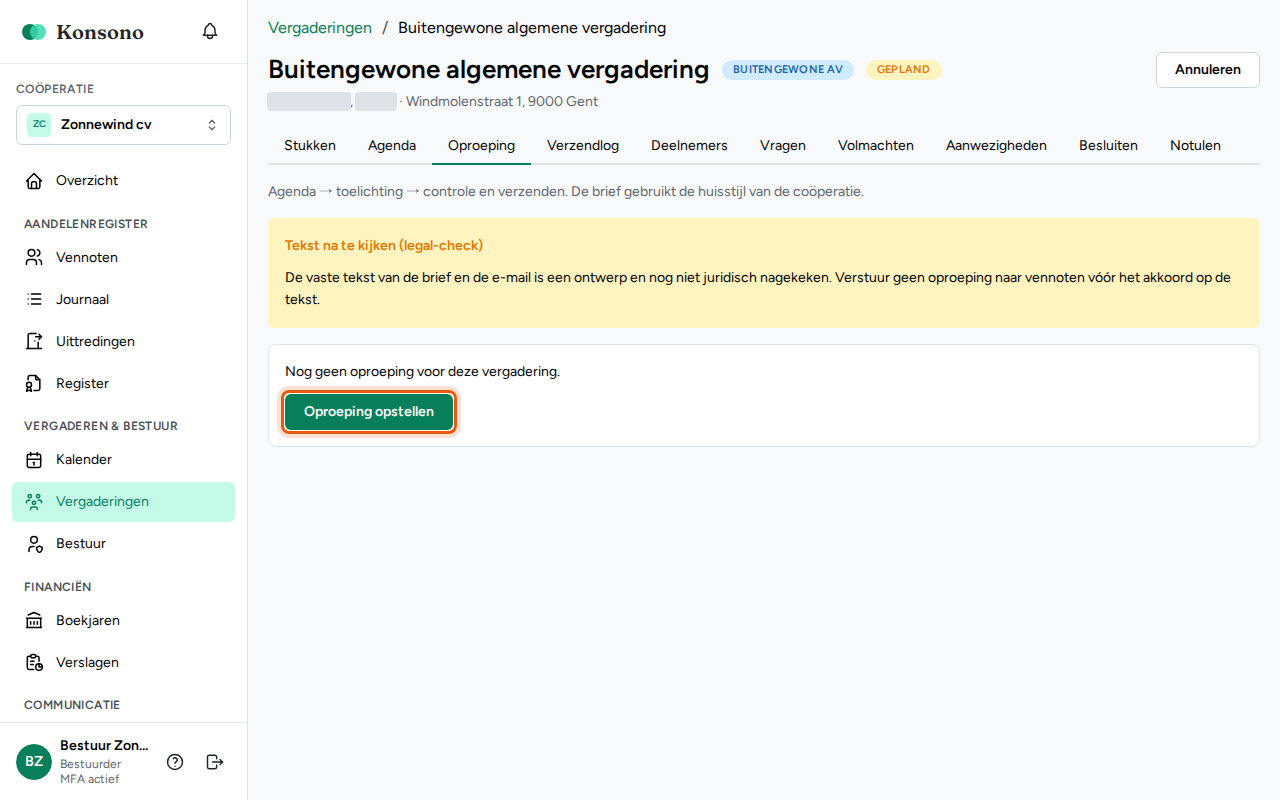1280x800 pixels.
Task: Open Journaal page
Action: click(123, 300)
